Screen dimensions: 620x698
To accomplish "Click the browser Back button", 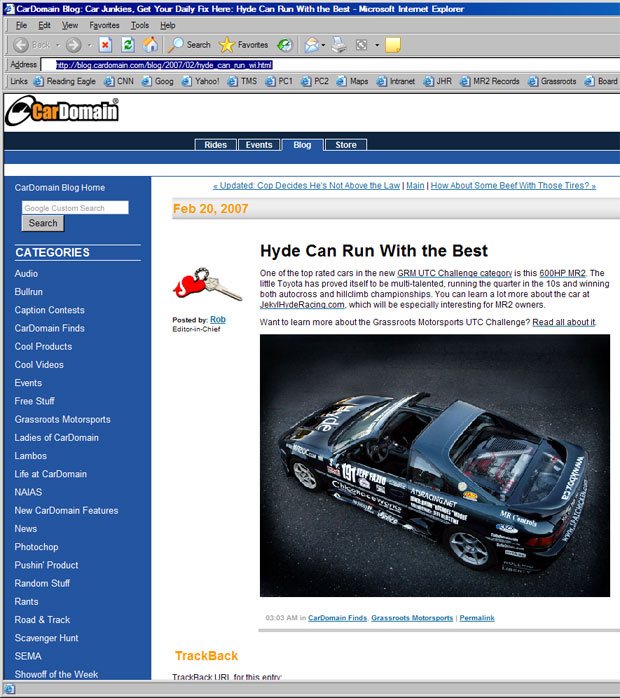I will pyautogui.click(x=30, y=45).
